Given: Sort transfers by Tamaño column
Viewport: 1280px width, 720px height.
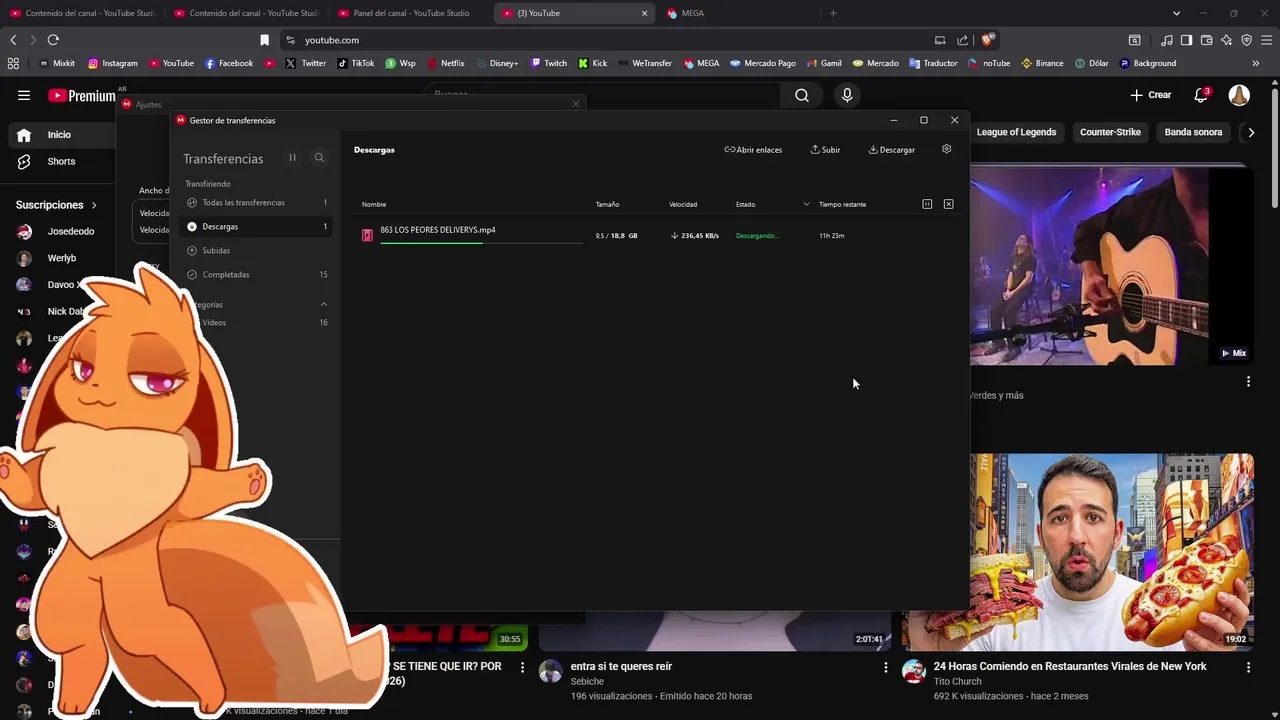Looking at the screenshot, I should coord(607,204).
